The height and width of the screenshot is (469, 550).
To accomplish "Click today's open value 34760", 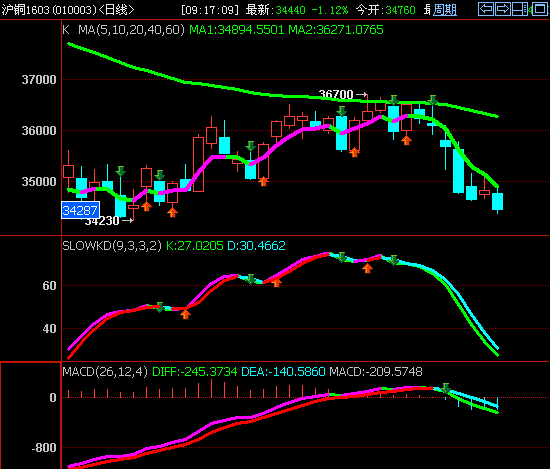I will click(x=400, y=10).
